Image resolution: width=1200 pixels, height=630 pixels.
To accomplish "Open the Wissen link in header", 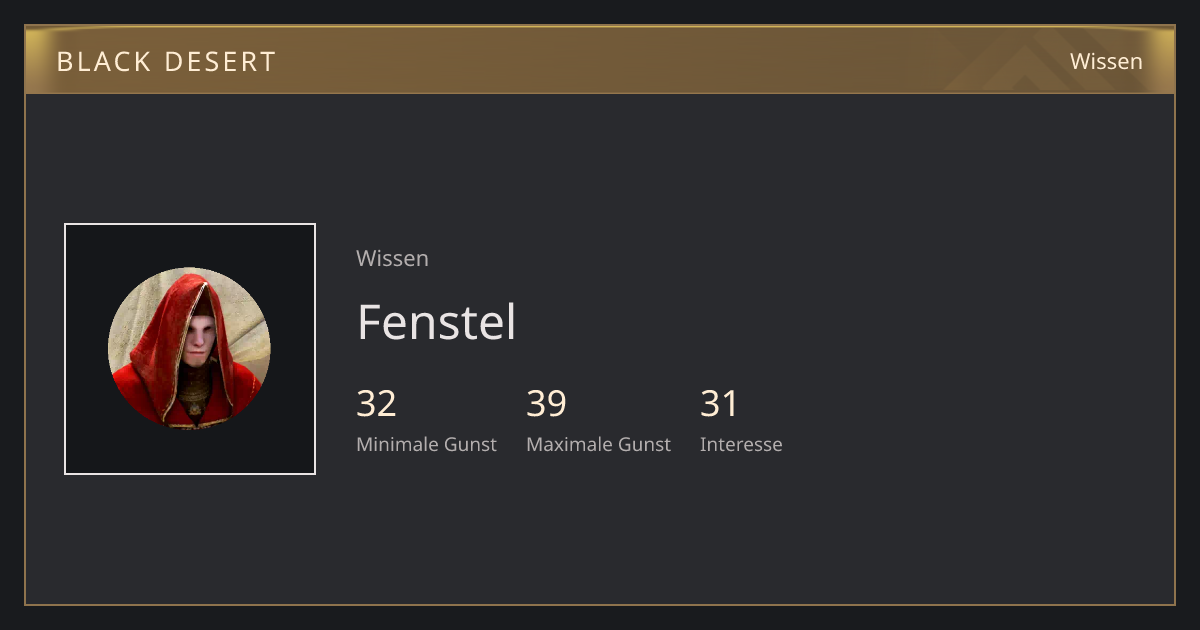I will coord(1106,61).
